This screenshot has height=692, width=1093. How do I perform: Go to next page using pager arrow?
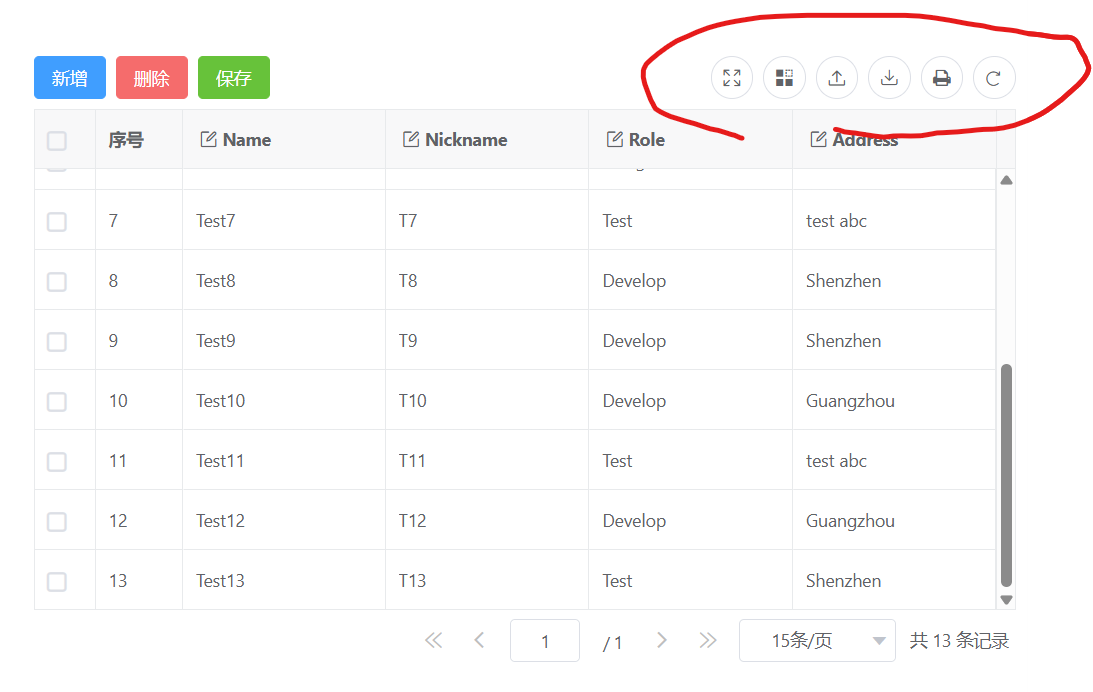661,640
